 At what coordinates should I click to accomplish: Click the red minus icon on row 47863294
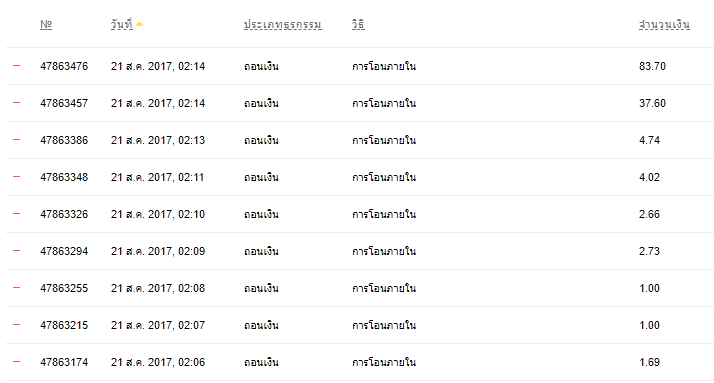tap(16, 250)
